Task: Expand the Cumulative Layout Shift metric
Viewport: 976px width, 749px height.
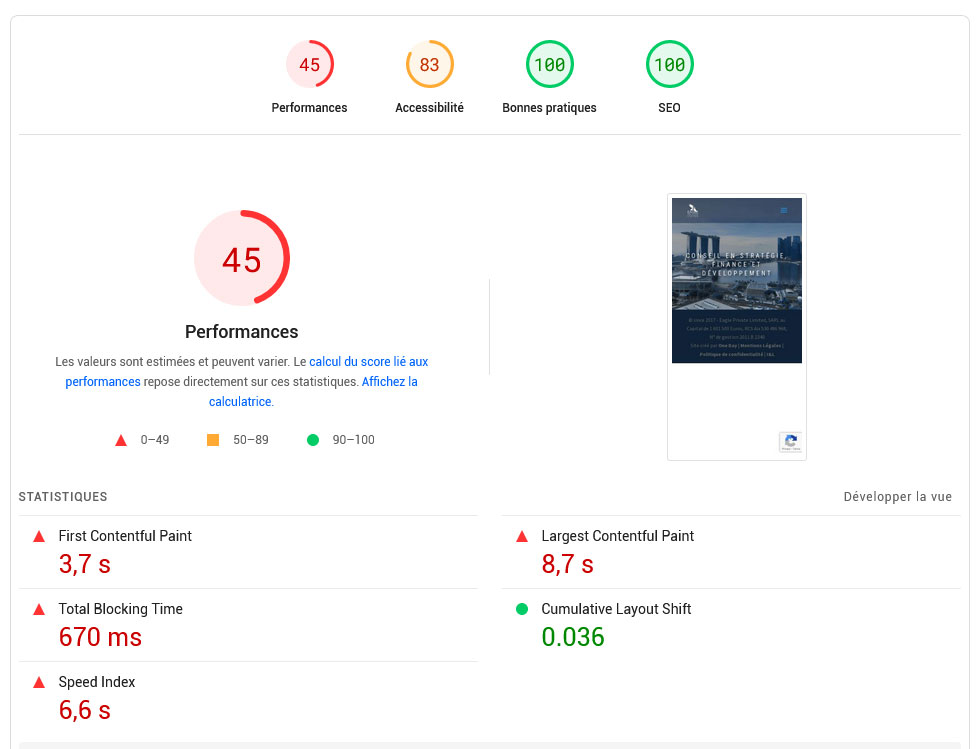Action: click(x=731, y=624)
